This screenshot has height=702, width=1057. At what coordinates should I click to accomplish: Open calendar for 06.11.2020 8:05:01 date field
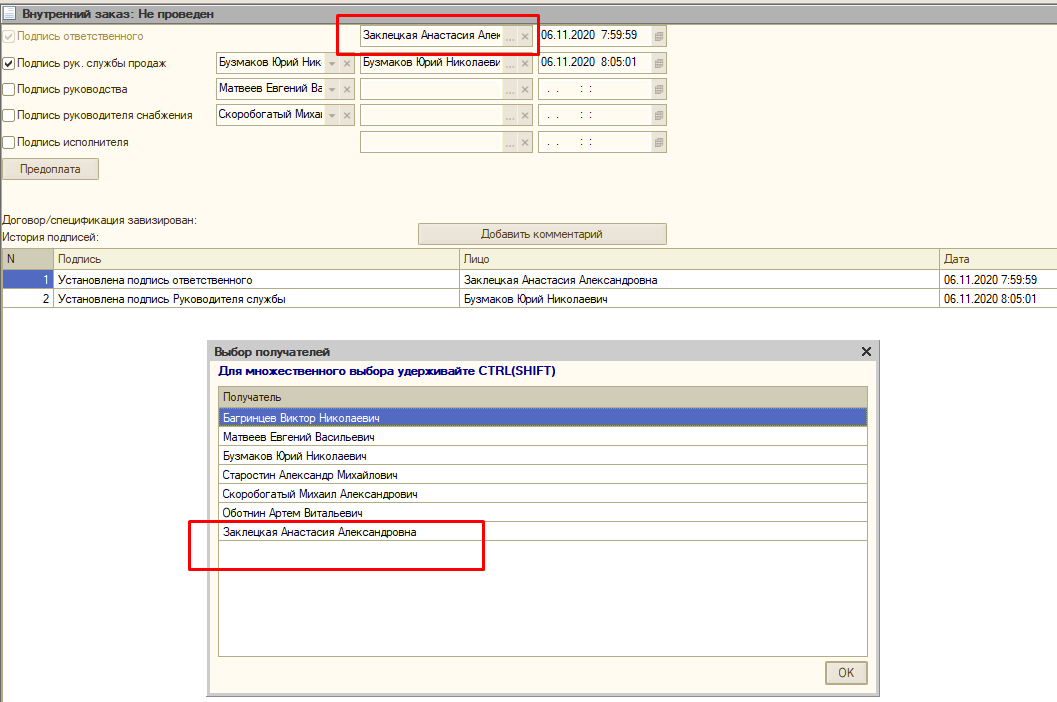[x=659, y=63]
